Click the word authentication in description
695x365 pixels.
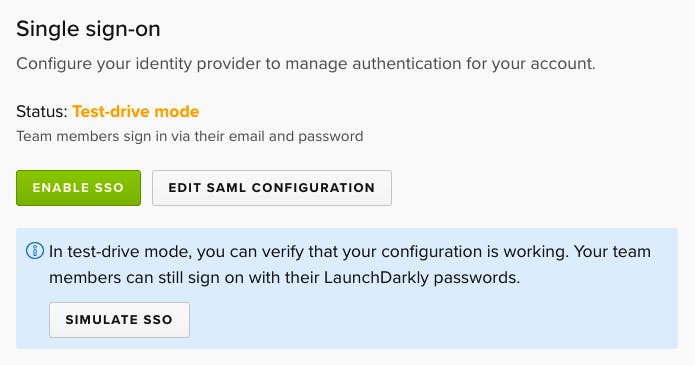click(x=406, y=64)
